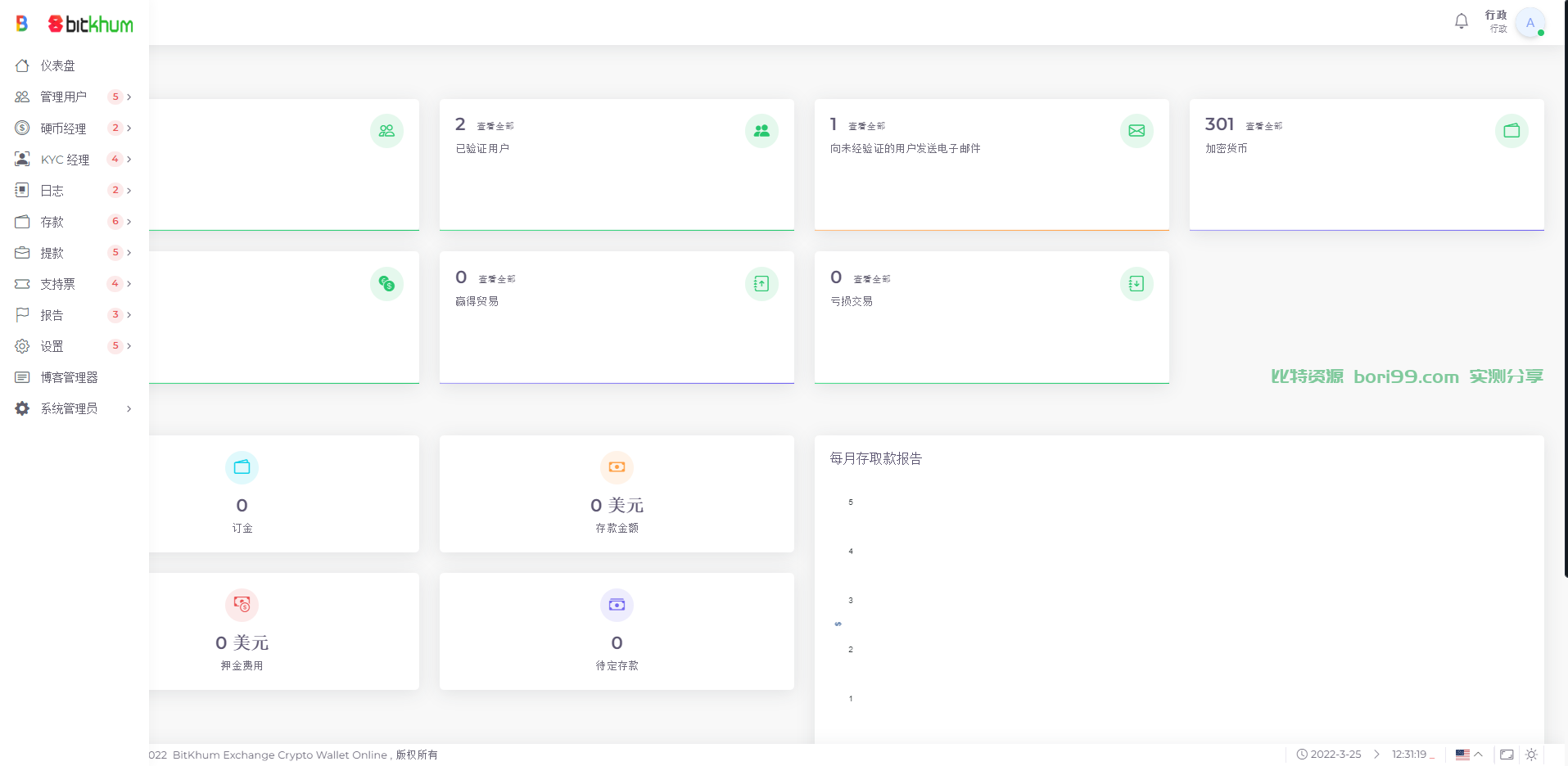Click the 待定存款 card icon

pyautogui.click(x=617, y=605)
